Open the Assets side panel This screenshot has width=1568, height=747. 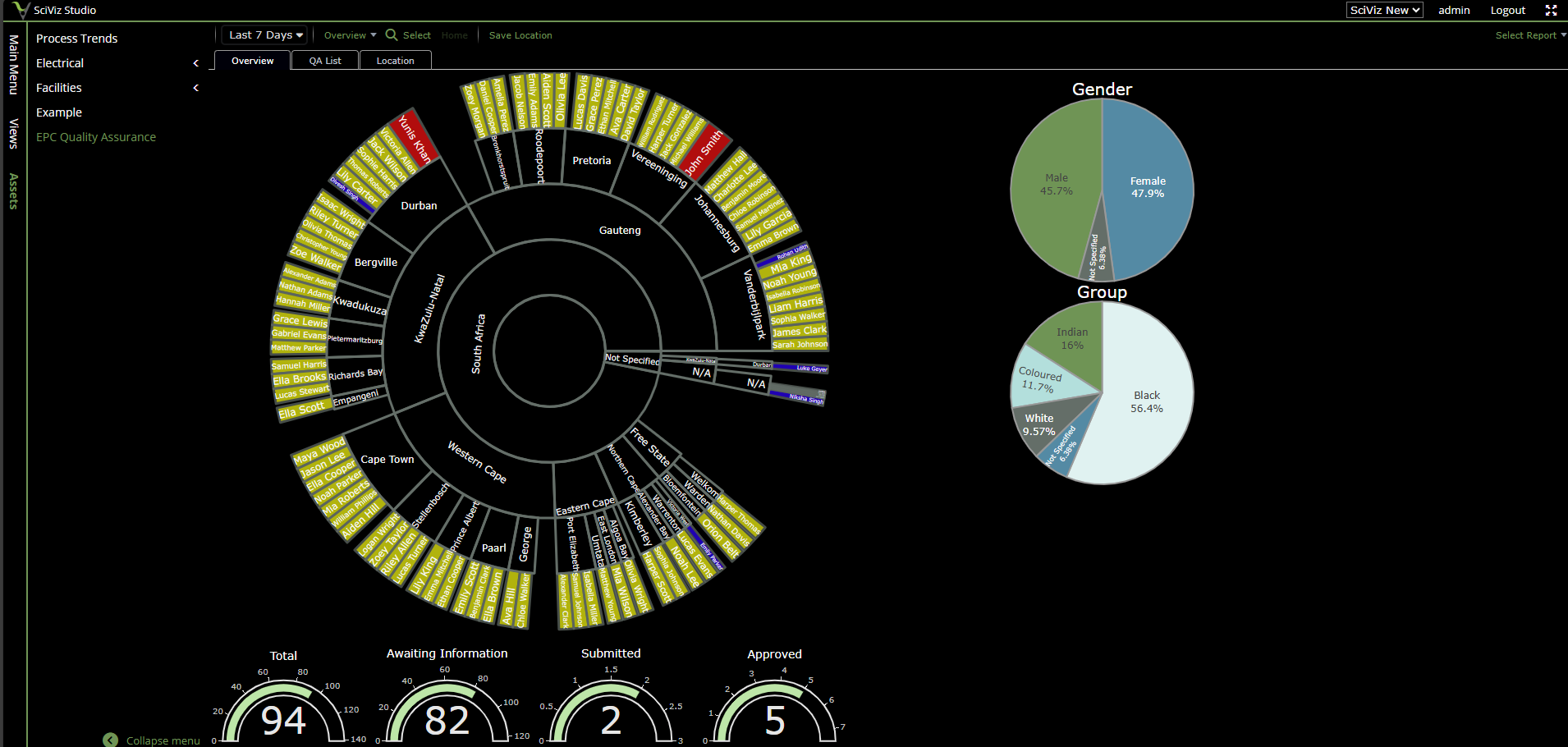(13, 191)
